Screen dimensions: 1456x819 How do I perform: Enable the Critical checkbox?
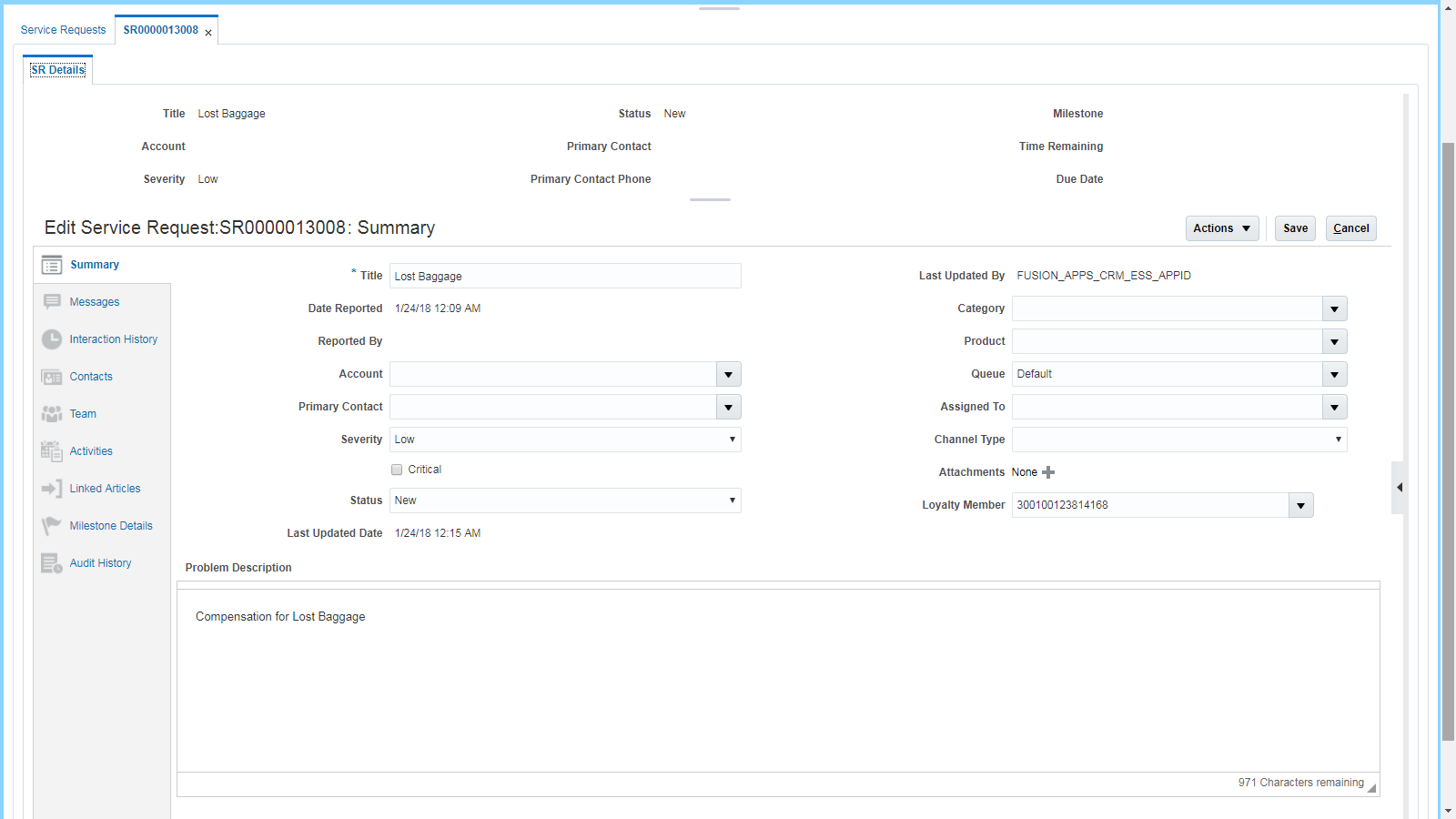pos(397,469)
